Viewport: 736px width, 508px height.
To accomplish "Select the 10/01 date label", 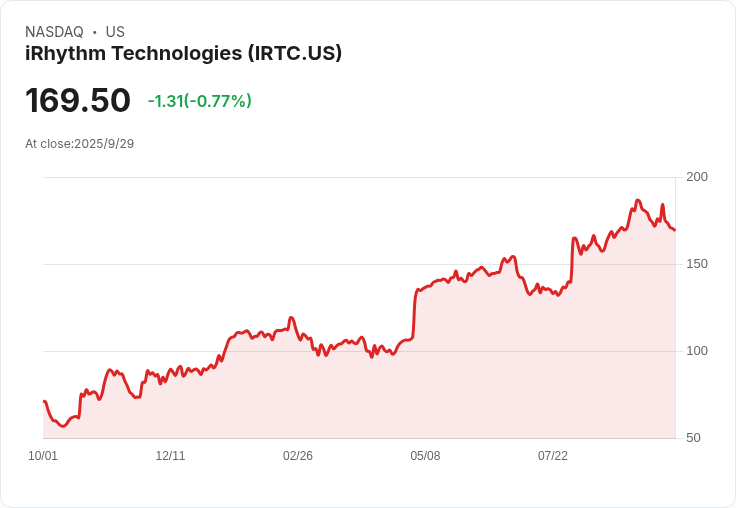I will coord(43,456).
